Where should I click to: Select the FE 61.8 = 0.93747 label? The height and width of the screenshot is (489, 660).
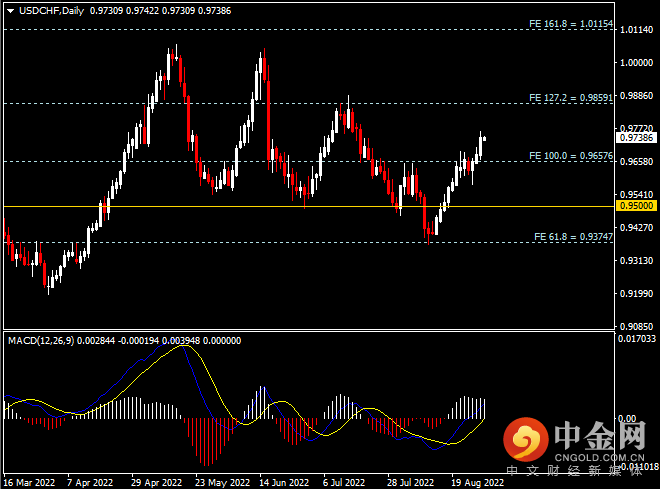click(x=573, y=237)
